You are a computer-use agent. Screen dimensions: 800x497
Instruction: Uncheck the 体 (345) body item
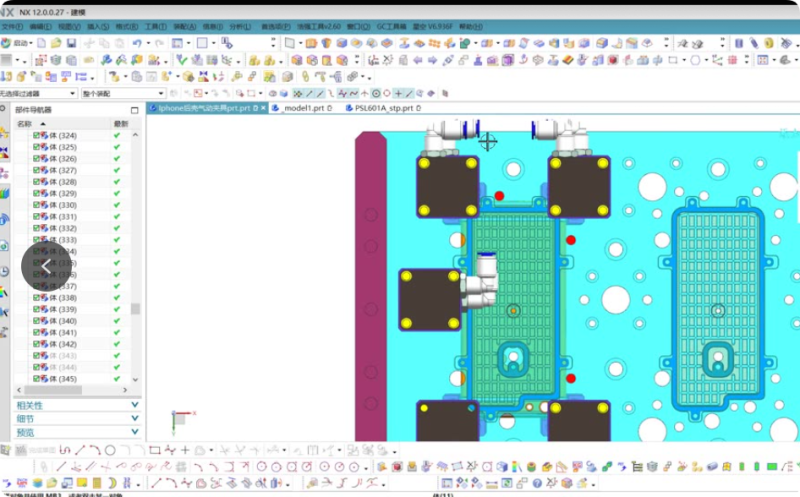point(36,379)
